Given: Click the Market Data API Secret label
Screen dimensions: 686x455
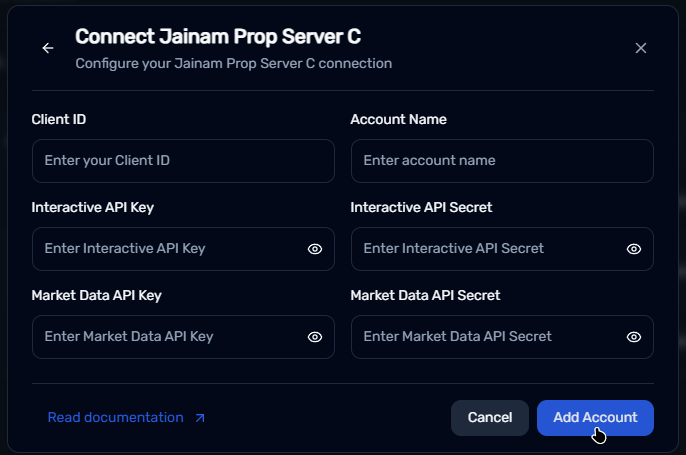Looking at the screenshot, I should coord(425,295).
